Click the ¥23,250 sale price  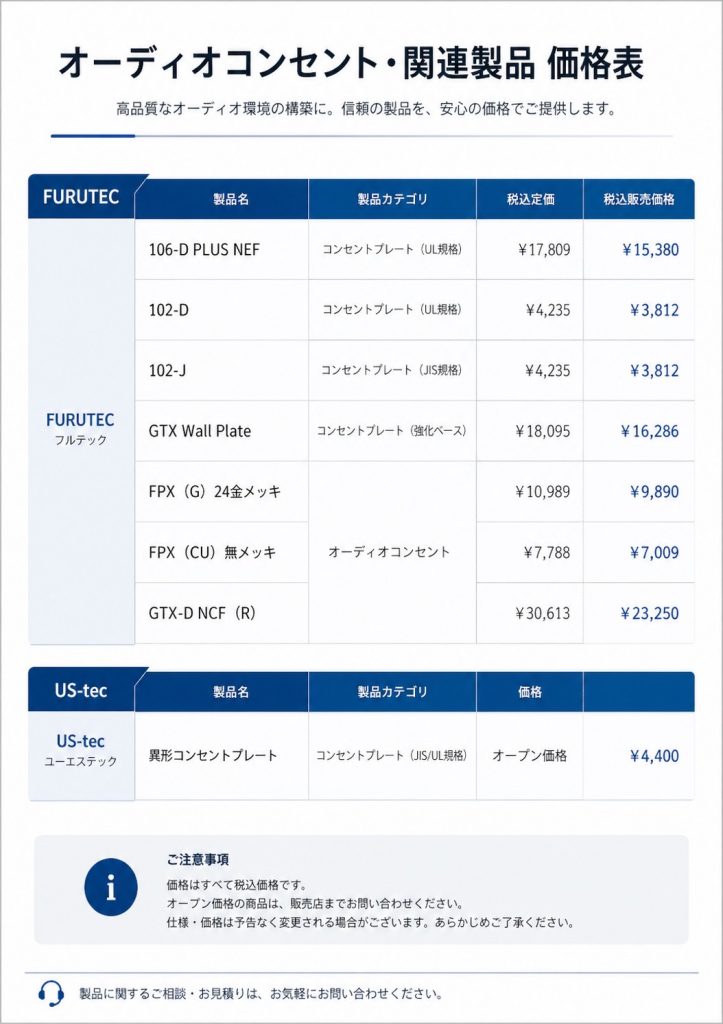[649, 613]
